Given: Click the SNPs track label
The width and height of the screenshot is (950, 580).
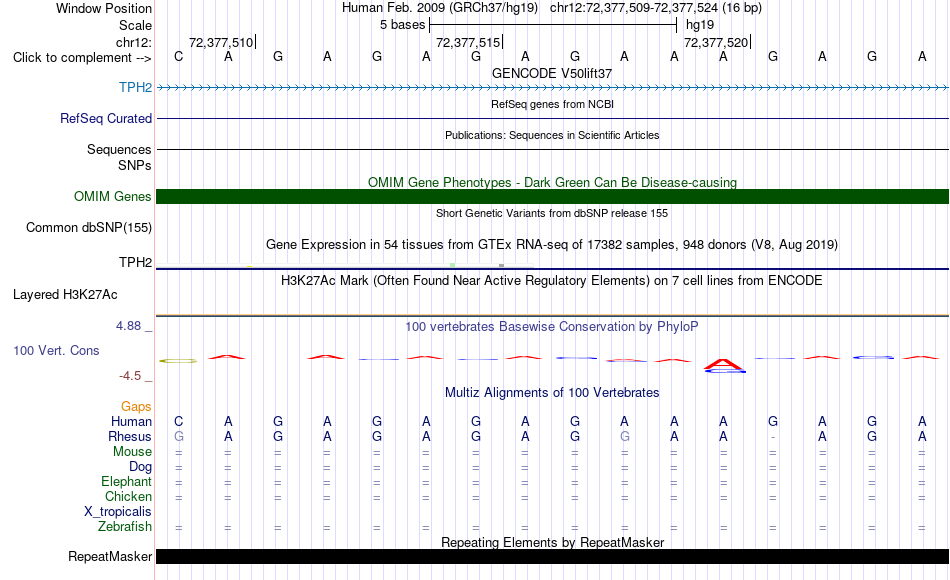Looking at the screenshot, I should pos(135,165).
